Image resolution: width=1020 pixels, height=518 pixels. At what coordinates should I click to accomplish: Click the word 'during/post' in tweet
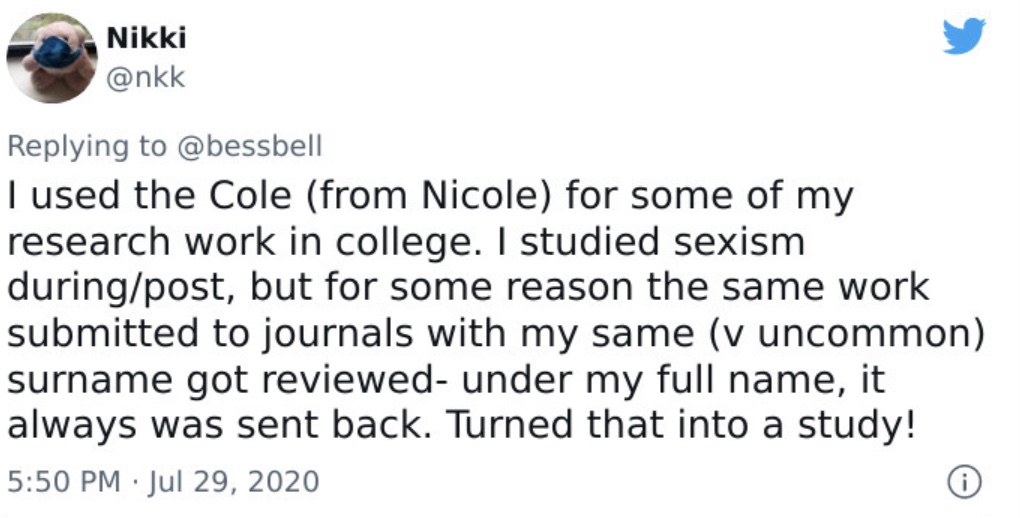click(x=114, y=289)
